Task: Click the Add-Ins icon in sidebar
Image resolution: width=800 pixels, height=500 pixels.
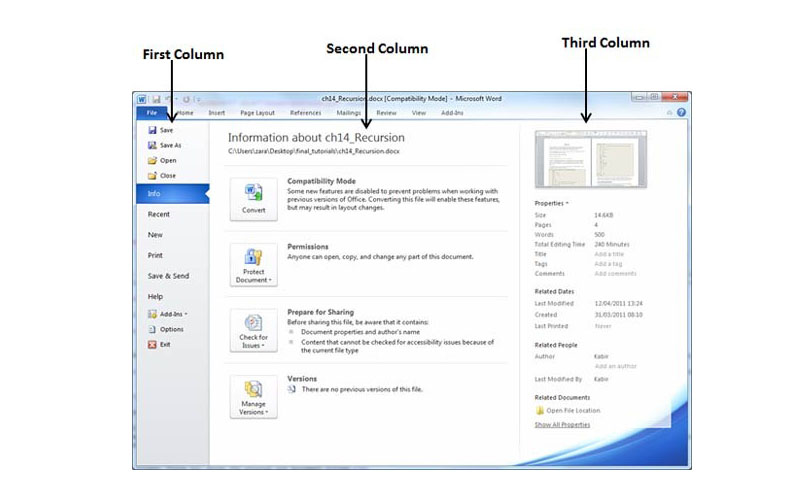Action: pyautogui.click(x=152, y=314)
